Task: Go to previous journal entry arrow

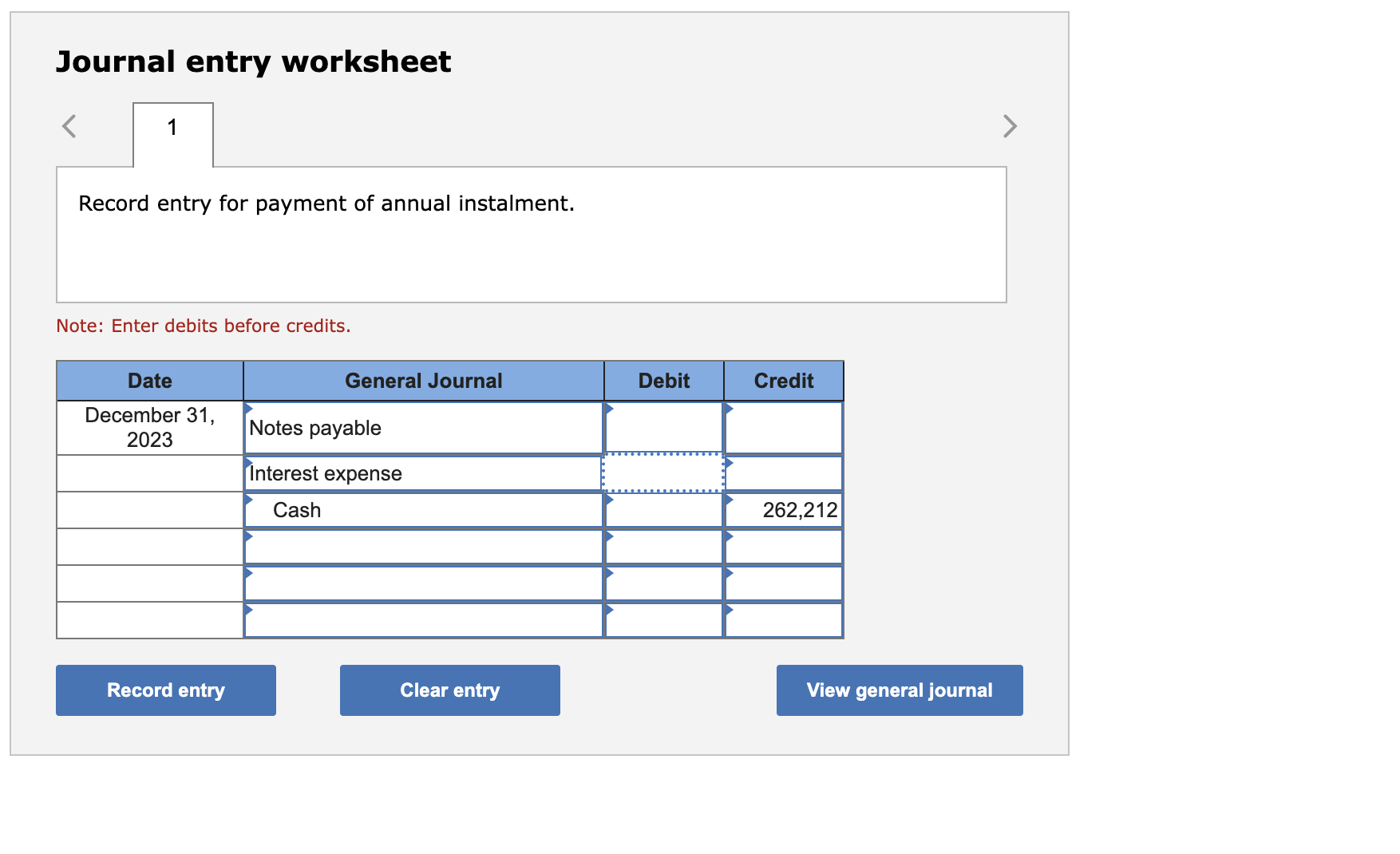Action: click(69, 126)
